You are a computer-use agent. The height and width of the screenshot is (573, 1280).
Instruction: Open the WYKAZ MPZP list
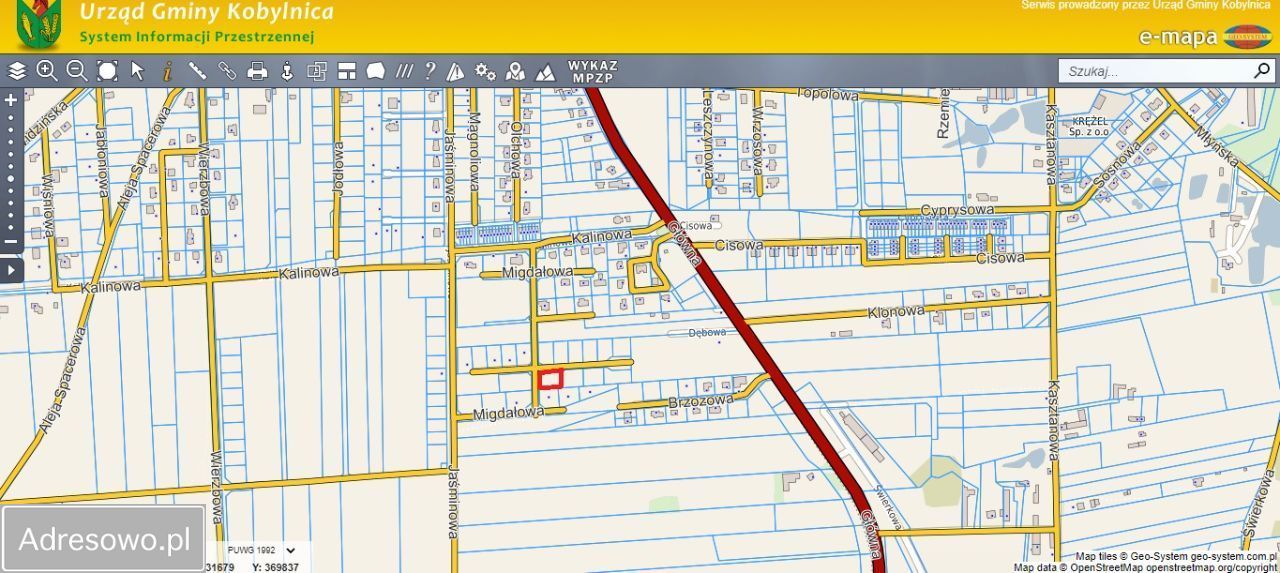tap(593, 71)
